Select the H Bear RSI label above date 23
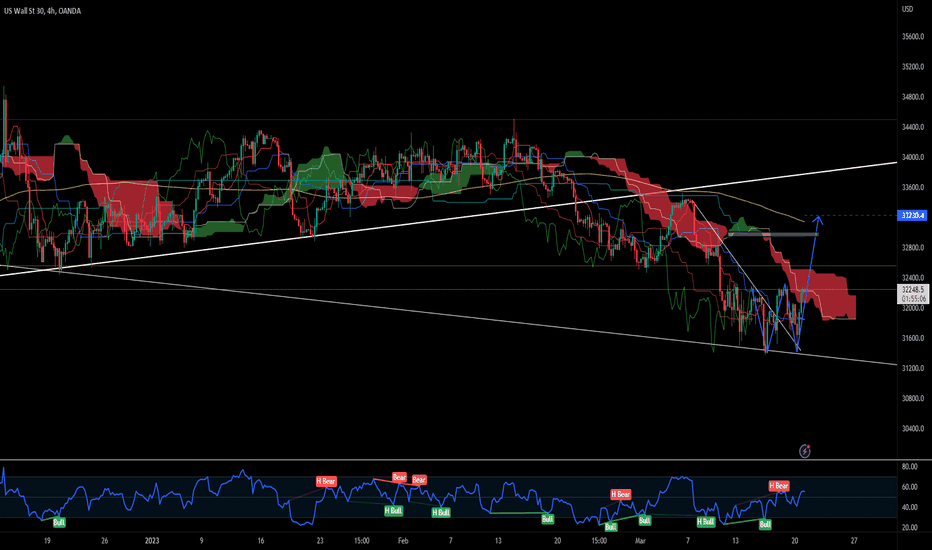 tap(326, 481)
